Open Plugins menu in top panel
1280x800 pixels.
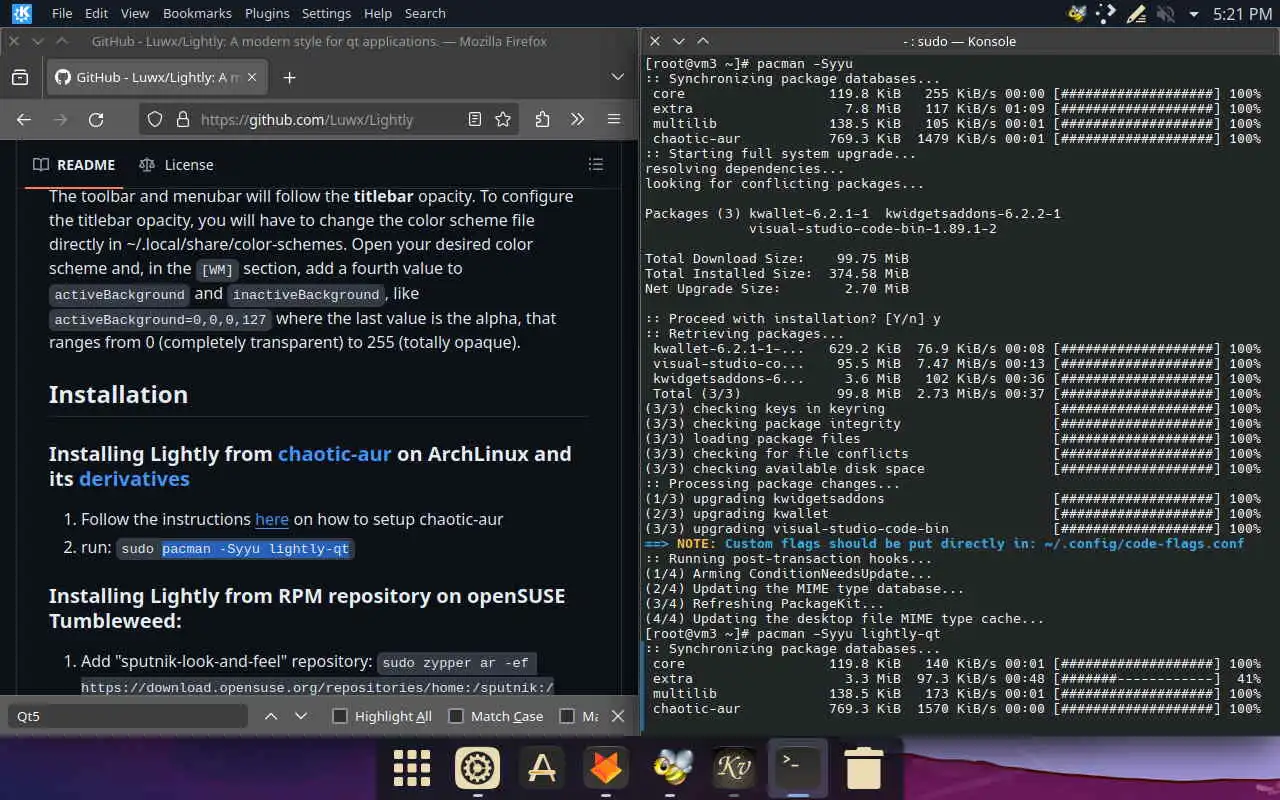[x=267, y=13]
